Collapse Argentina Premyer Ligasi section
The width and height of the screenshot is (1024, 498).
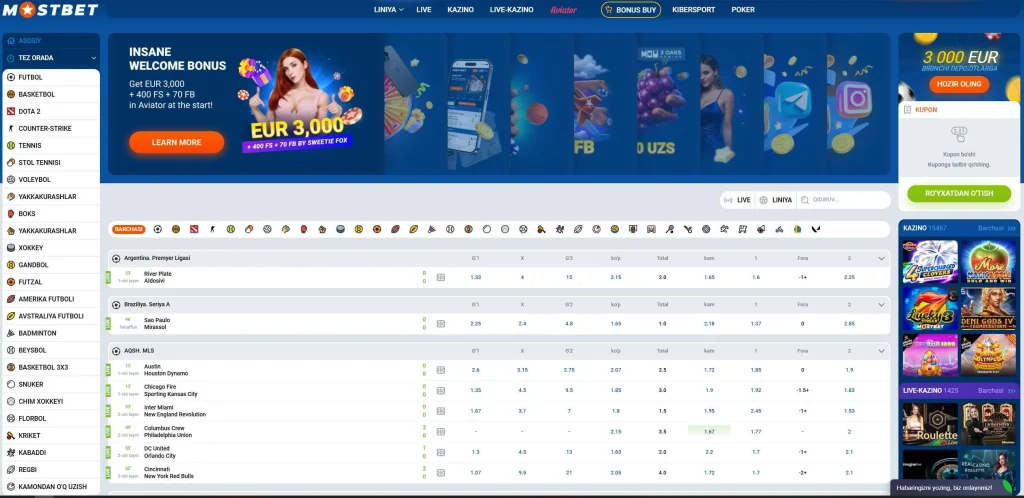(882, 258)
